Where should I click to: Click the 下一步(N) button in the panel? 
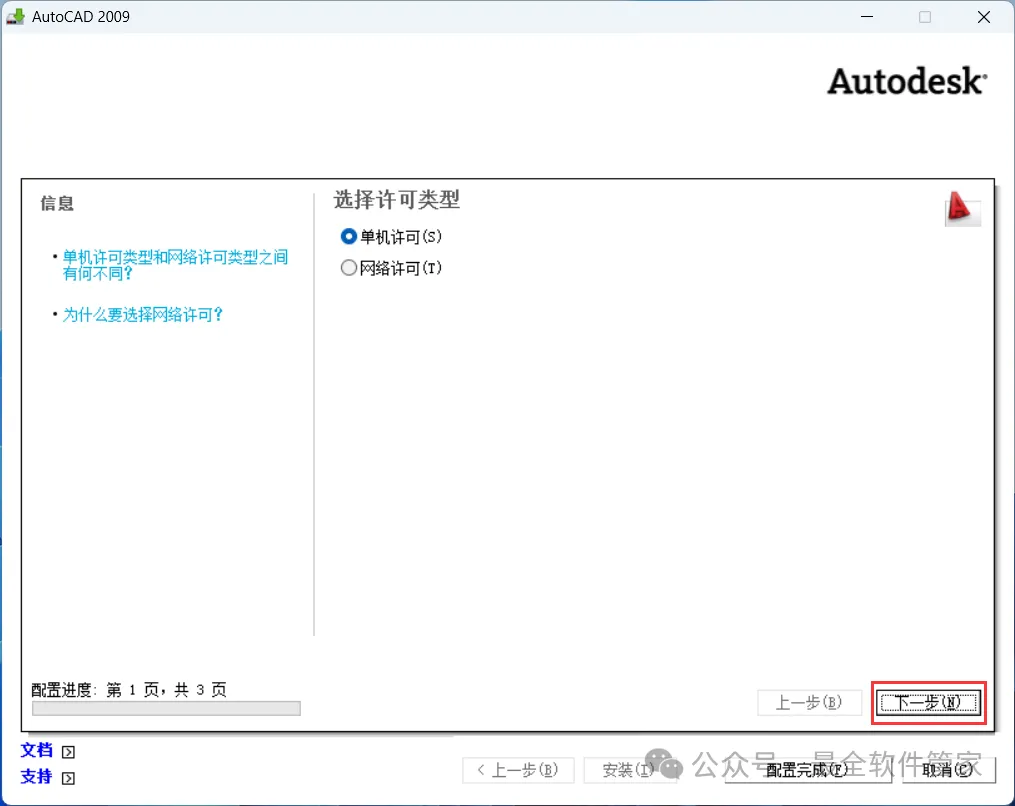(928, 702)
